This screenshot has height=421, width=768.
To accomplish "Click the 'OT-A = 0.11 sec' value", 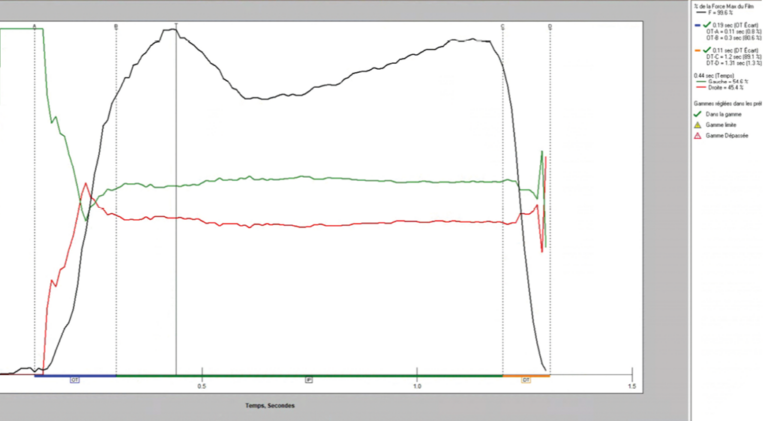I will (734, 32).
